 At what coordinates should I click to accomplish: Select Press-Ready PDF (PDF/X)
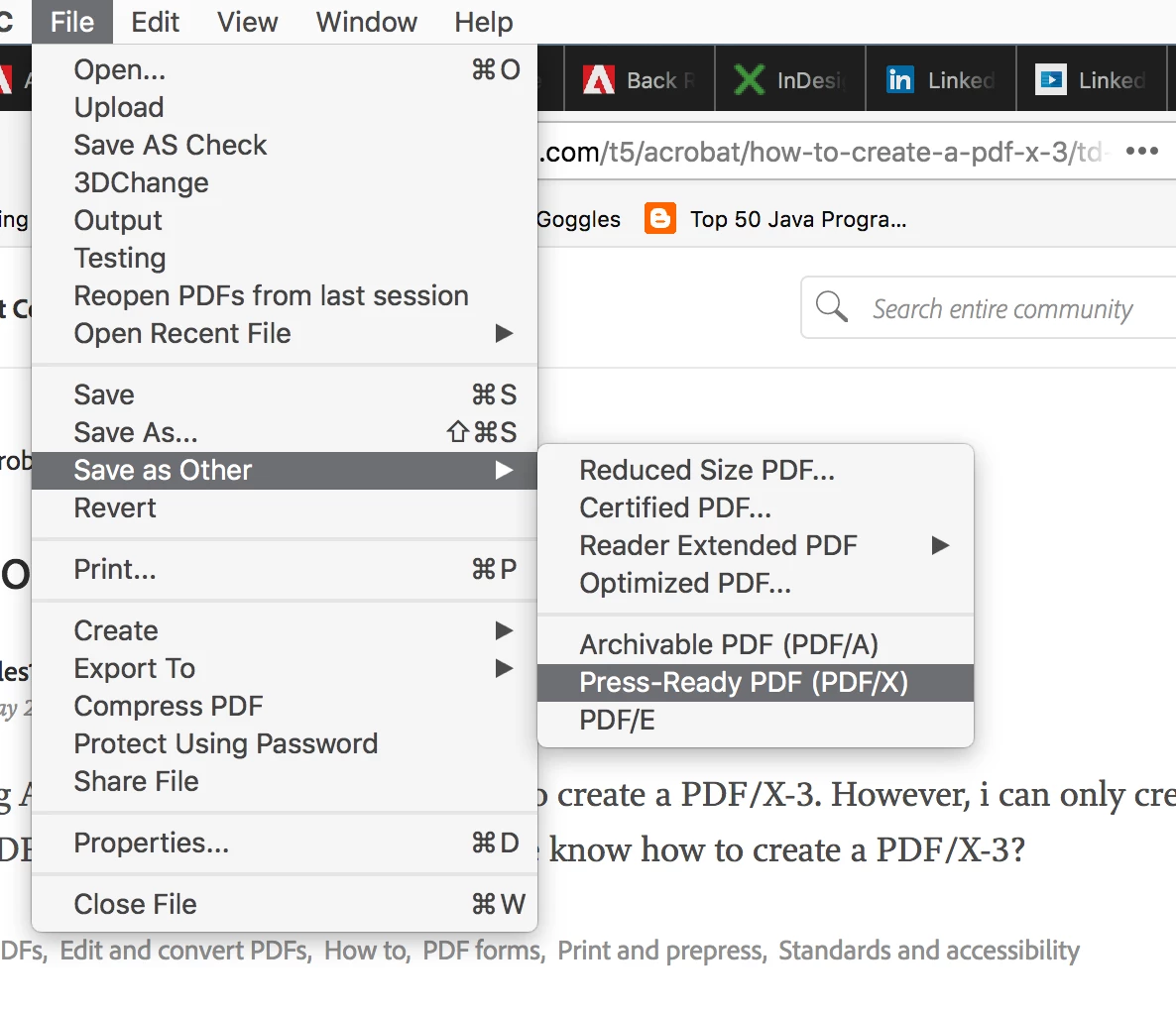tap(756, 682)
